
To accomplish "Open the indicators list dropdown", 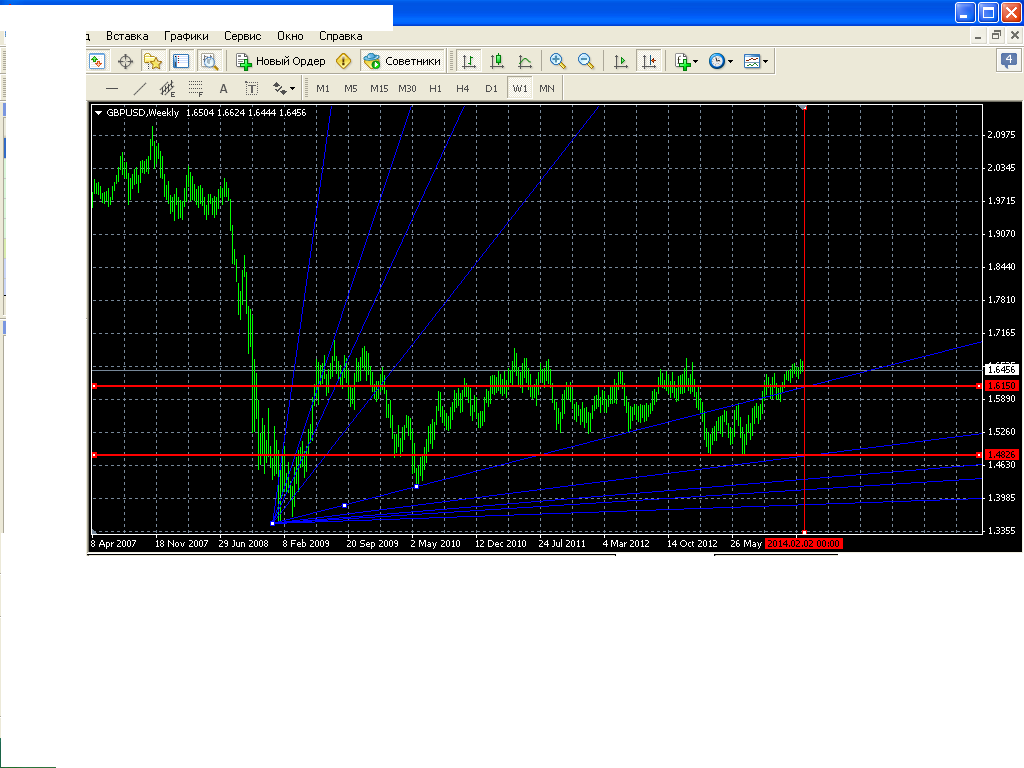I will [x=687, y=61].
